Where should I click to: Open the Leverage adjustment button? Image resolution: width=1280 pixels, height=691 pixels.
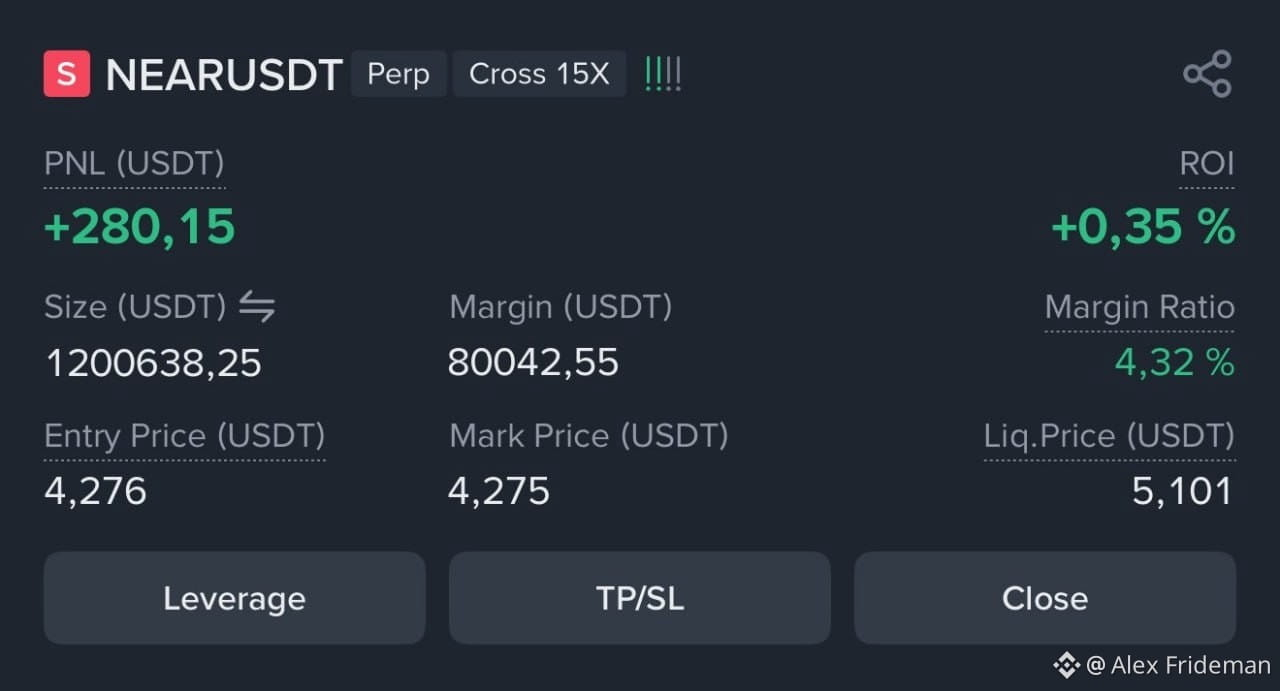click(x=235, y=598)
